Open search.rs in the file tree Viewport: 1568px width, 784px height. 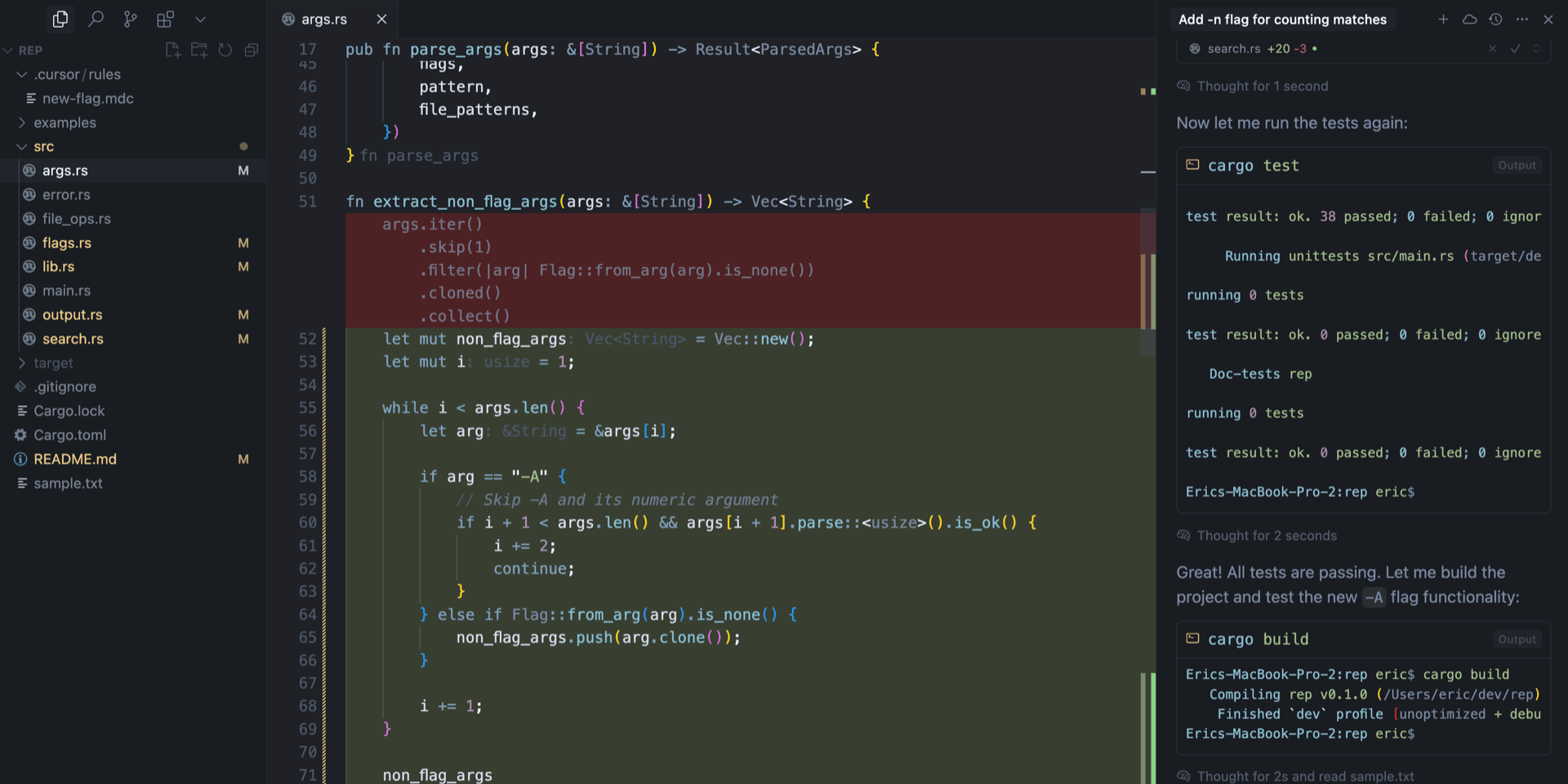point(73,339)
